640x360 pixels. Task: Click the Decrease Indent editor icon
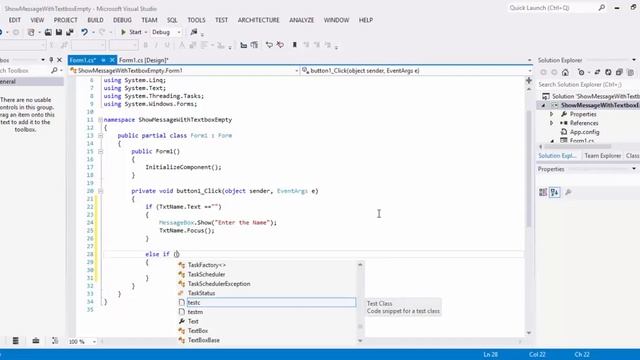coord(244,45)
